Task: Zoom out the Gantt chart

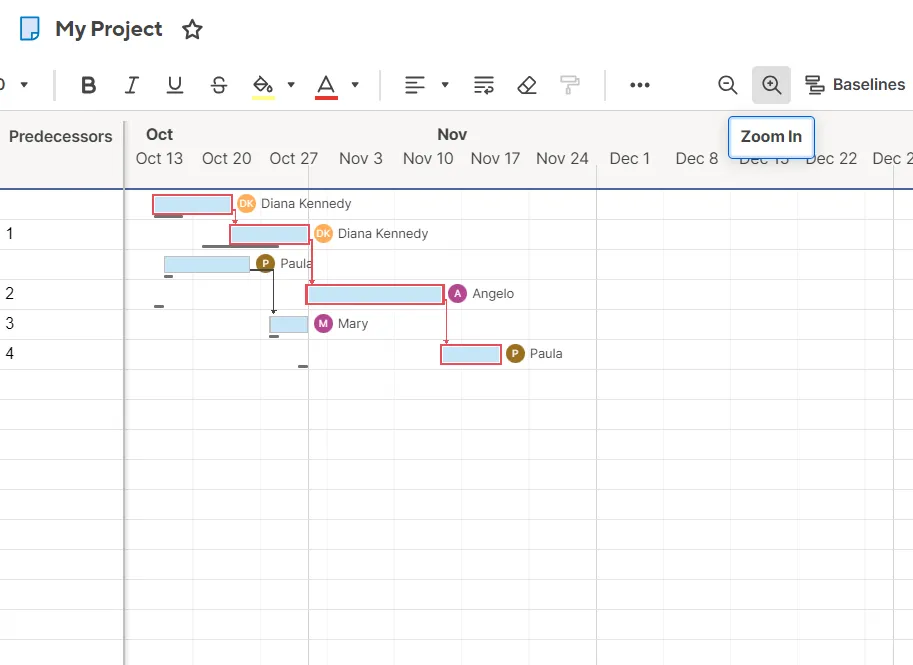Action: tap(728, 85)
